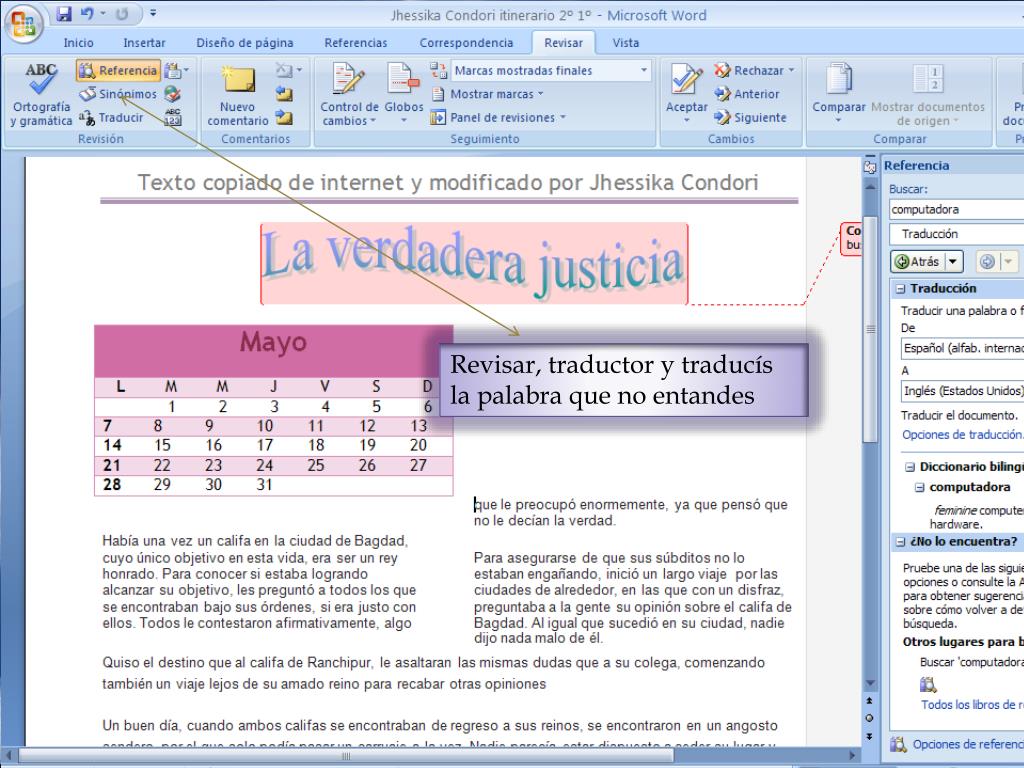Click the Atrás back button in Referencia pane
The width and height of the screenshot is (1024, 768).
pos(917,262)
